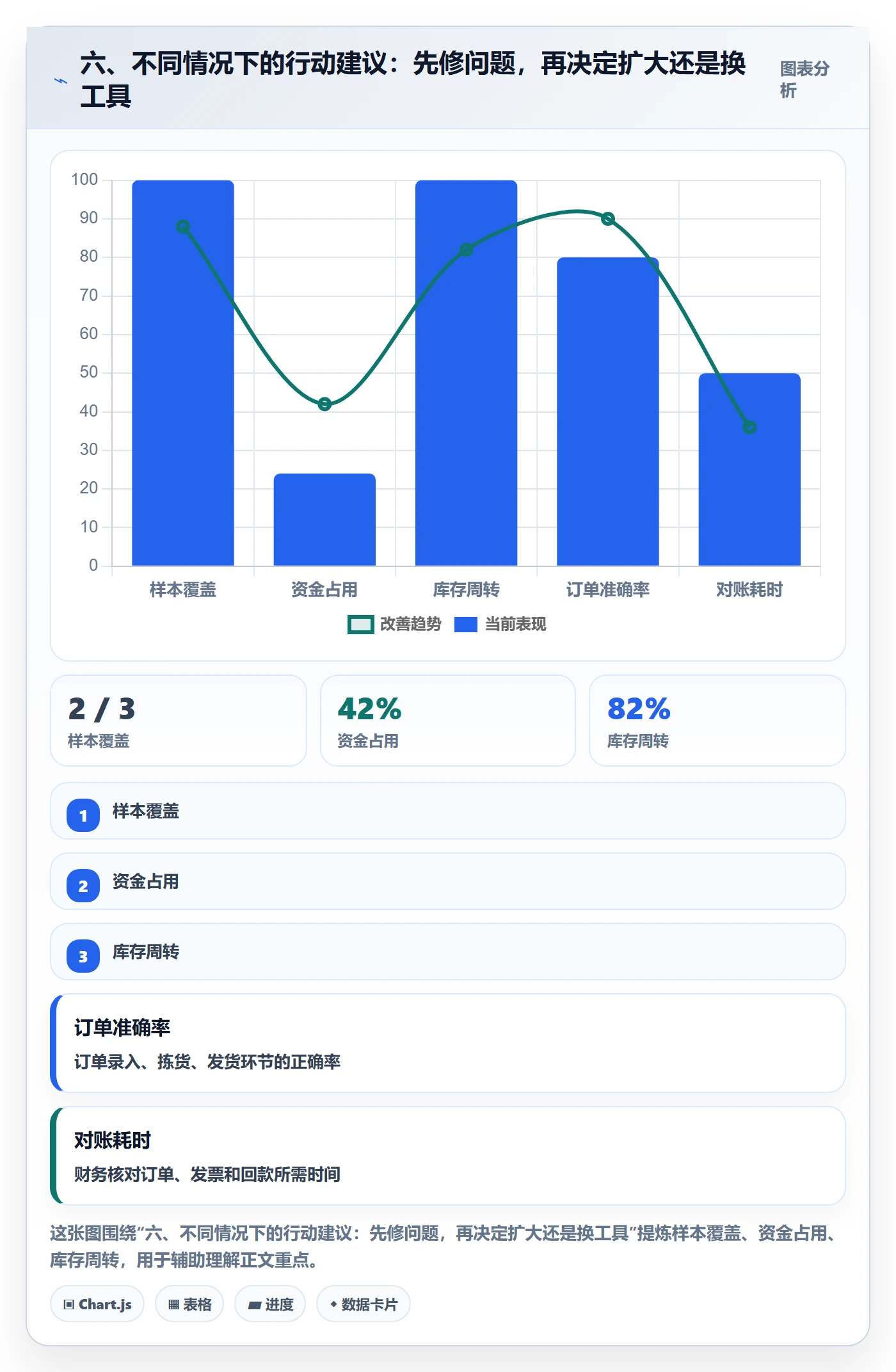Click the green 改善趋势 legend swatch
The image size is (896, 1372).
point(360,625)
